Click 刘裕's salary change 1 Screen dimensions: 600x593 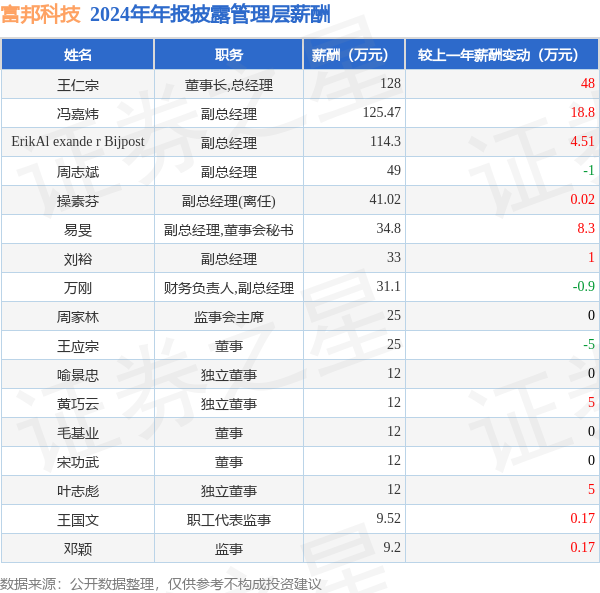[592, 257]
